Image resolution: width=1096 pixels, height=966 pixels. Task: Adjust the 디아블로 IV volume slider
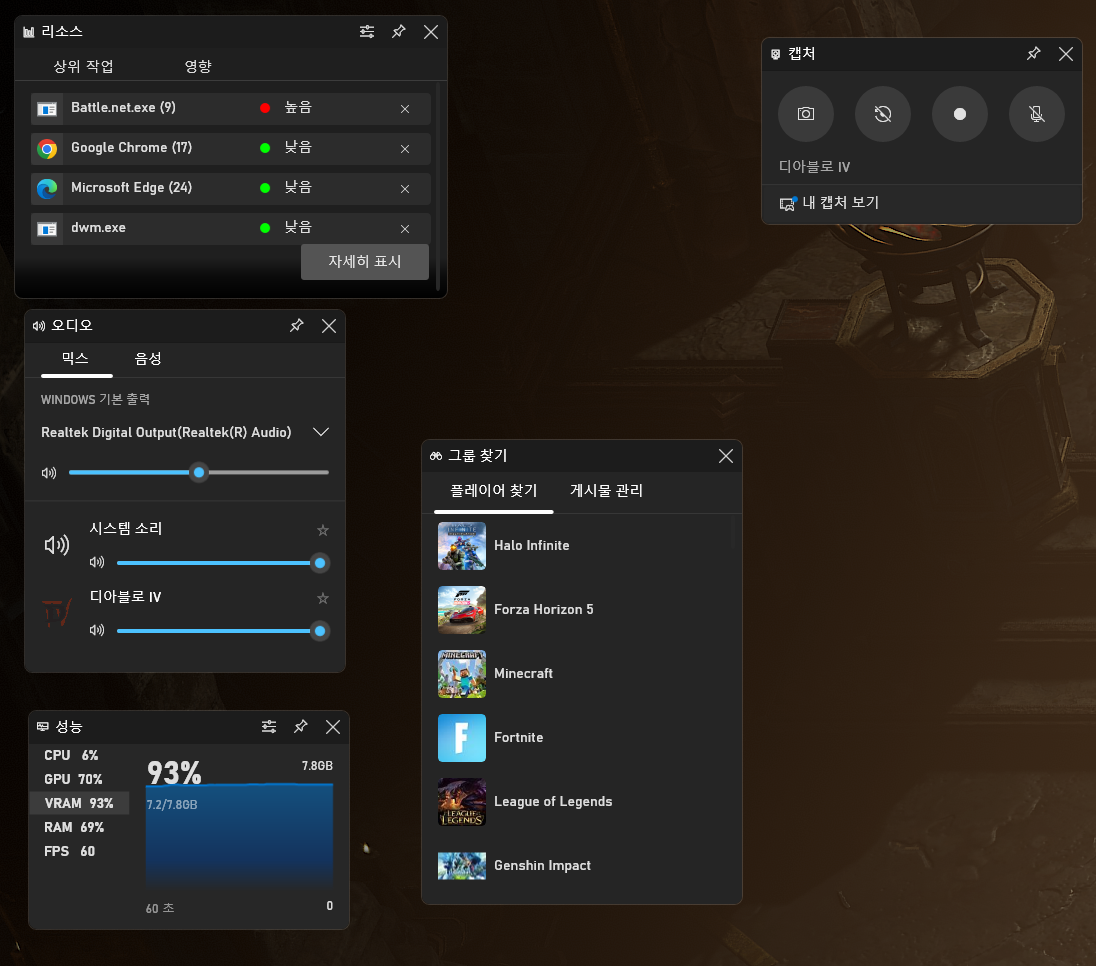pos(222,630)
